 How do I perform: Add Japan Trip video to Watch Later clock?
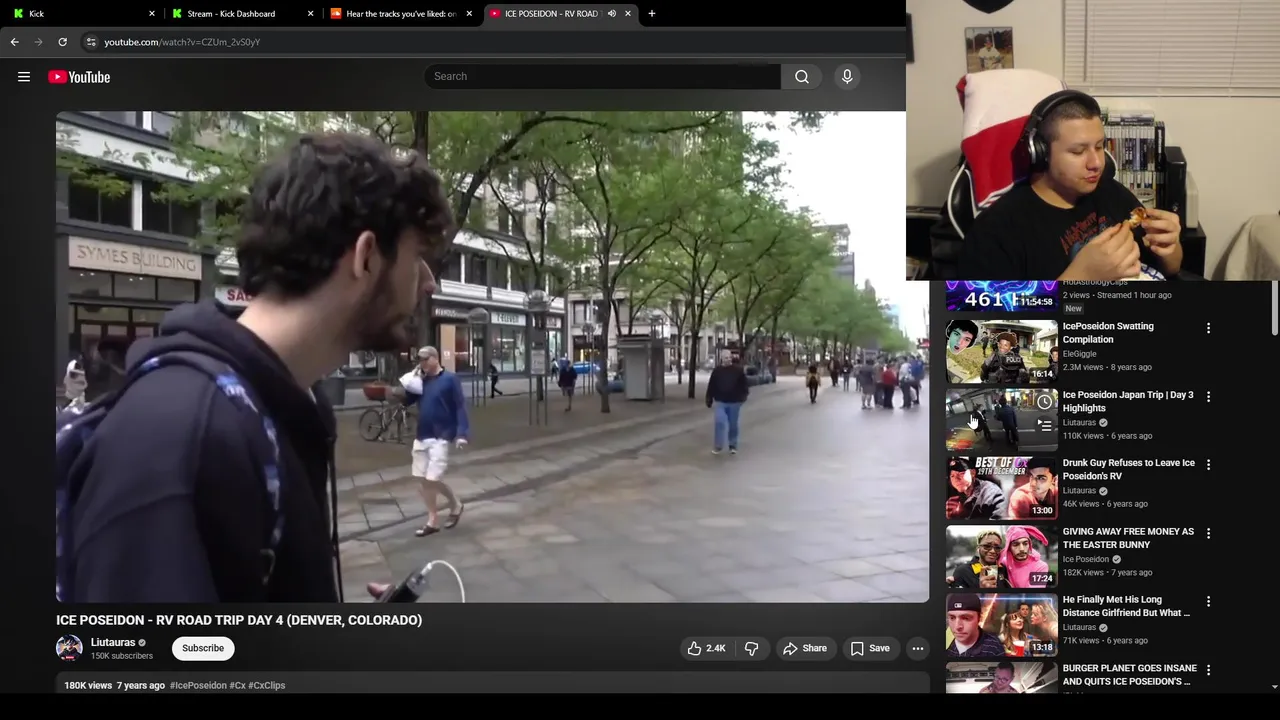point(1044,402)
